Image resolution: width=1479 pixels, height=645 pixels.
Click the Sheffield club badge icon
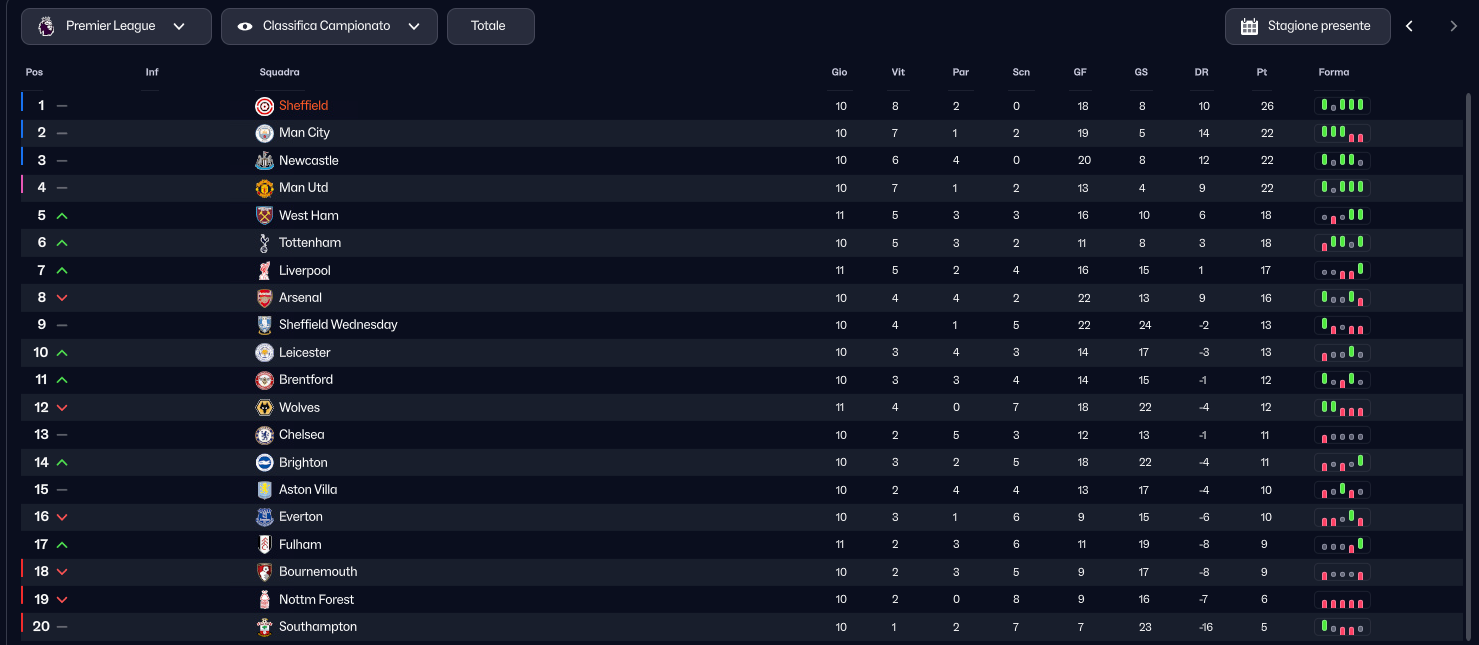point(264,106)
